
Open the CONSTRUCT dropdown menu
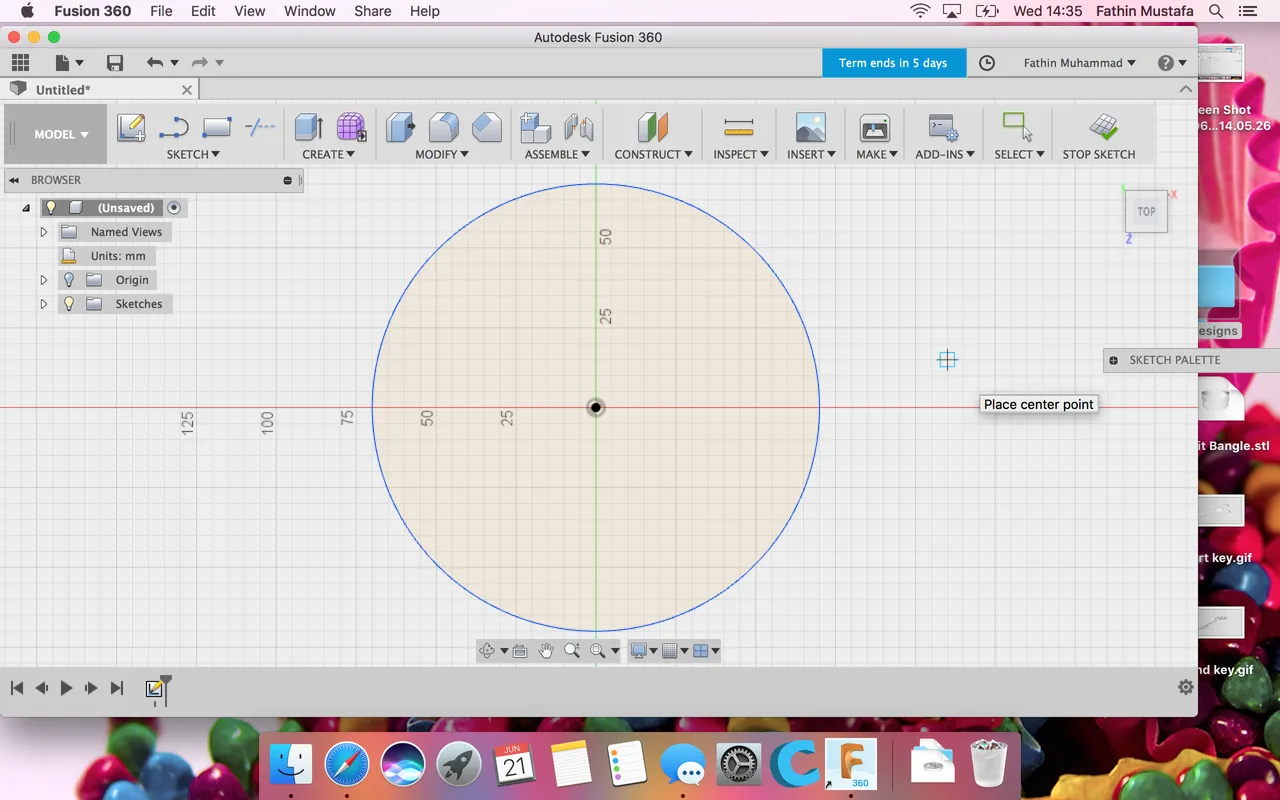click(x=654, y=154)
